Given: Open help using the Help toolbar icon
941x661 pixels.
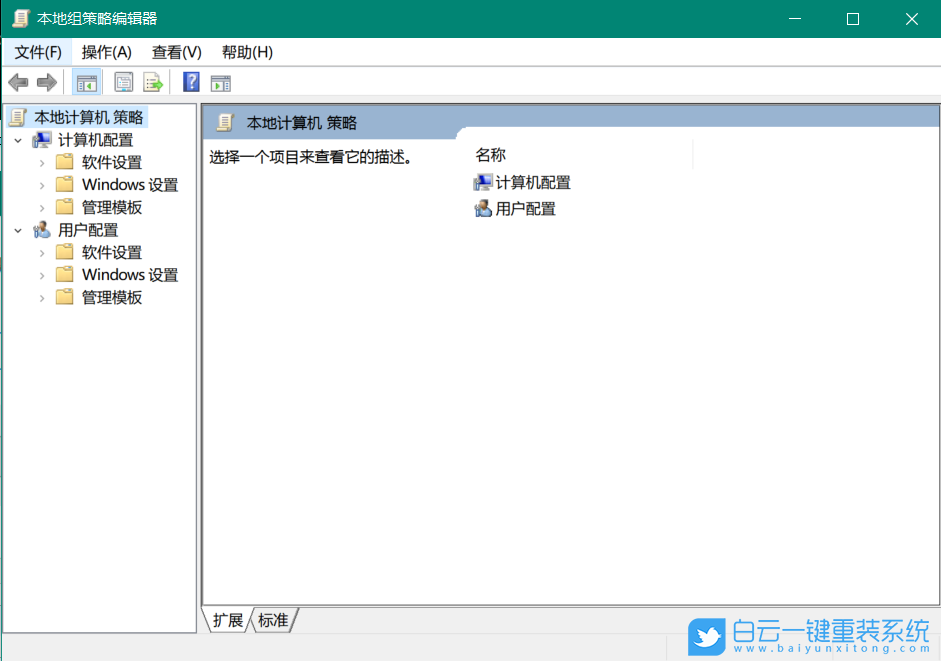Looking at the screenshot, I should tap(190, 82).
